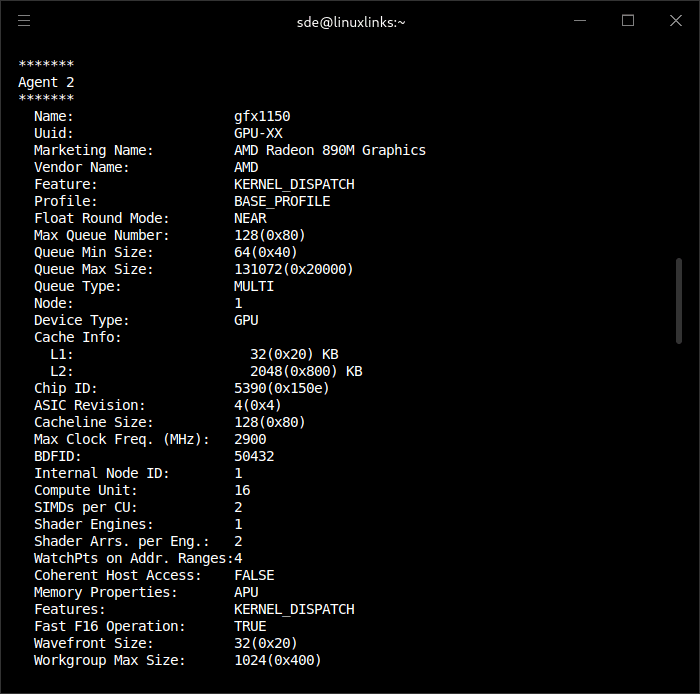The image size is (700, 694).
Task: Click the 'Internal Node ID:' label
Action: pyautogui.click(x=102, y=473)
